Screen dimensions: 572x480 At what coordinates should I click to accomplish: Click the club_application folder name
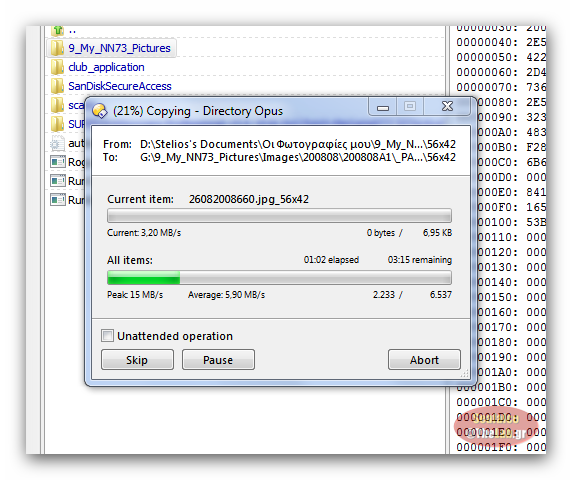click(x=106, y=67)
